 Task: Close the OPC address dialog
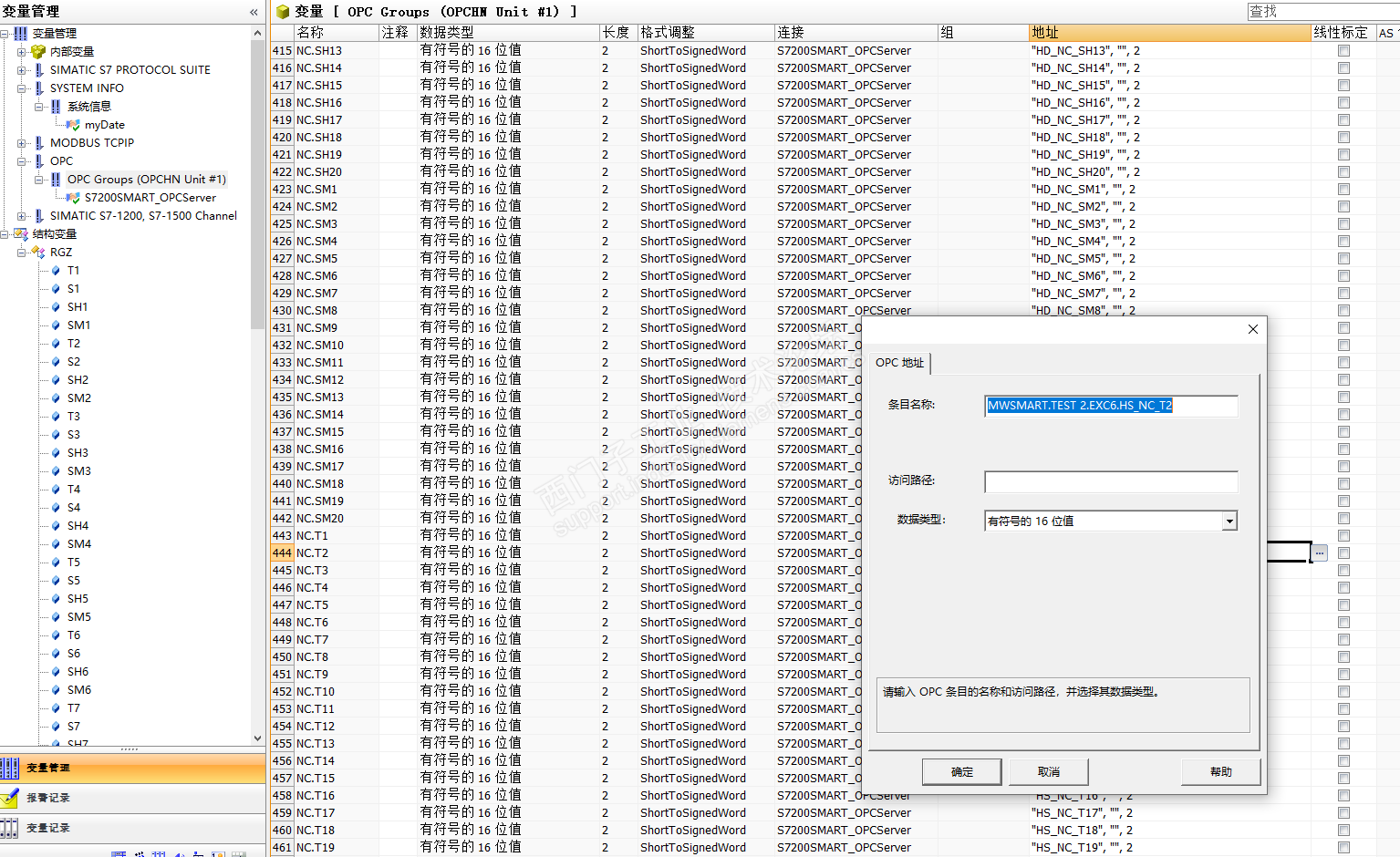point(1253,329)
